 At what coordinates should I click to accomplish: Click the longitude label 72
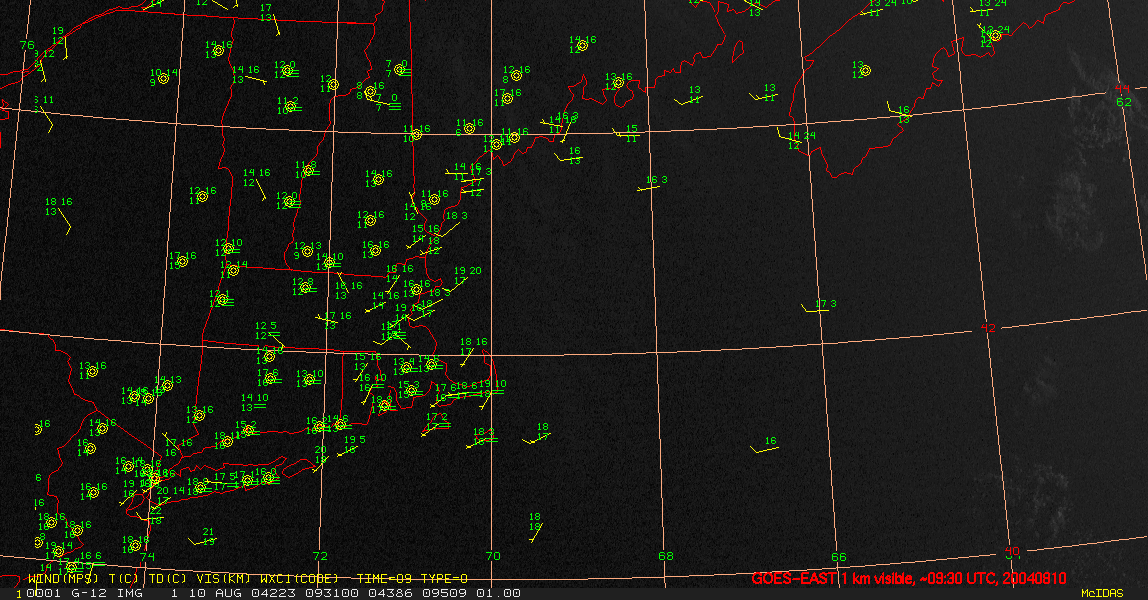[320, 556]
